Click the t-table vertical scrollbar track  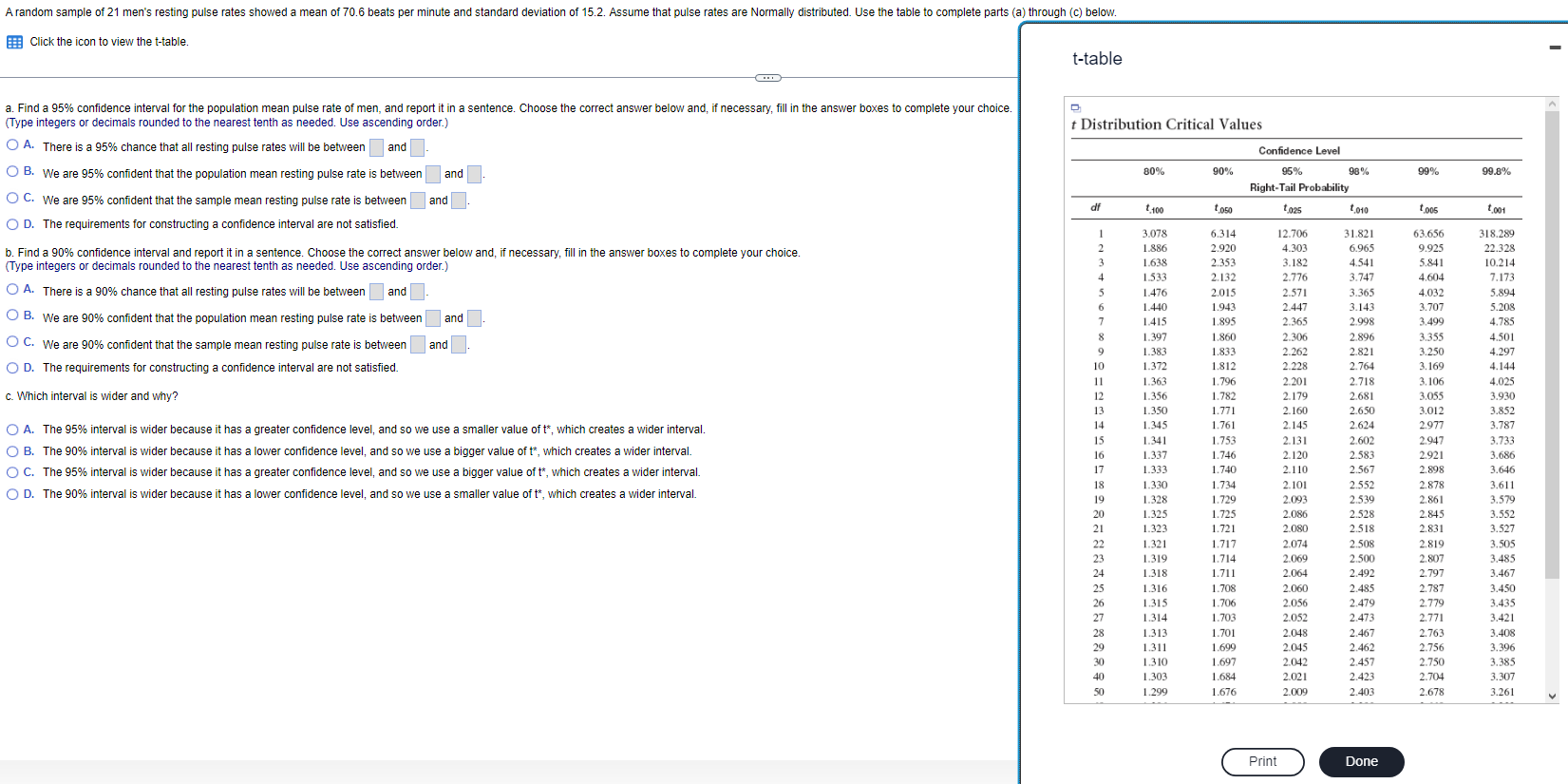1553,399
